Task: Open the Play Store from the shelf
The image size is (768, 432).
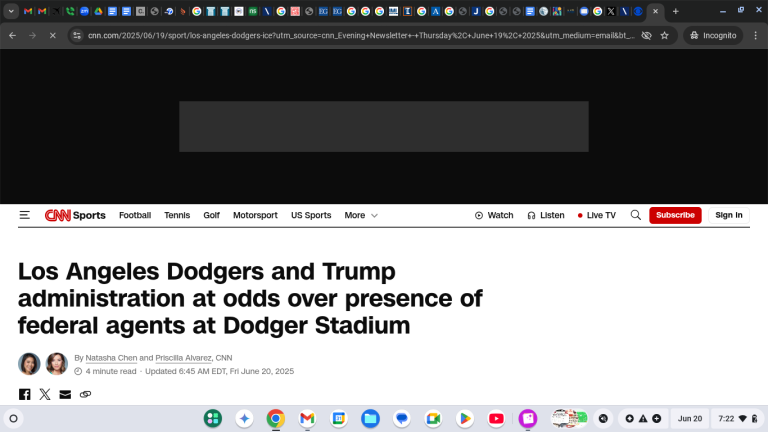Action: (x=464, y=419)
